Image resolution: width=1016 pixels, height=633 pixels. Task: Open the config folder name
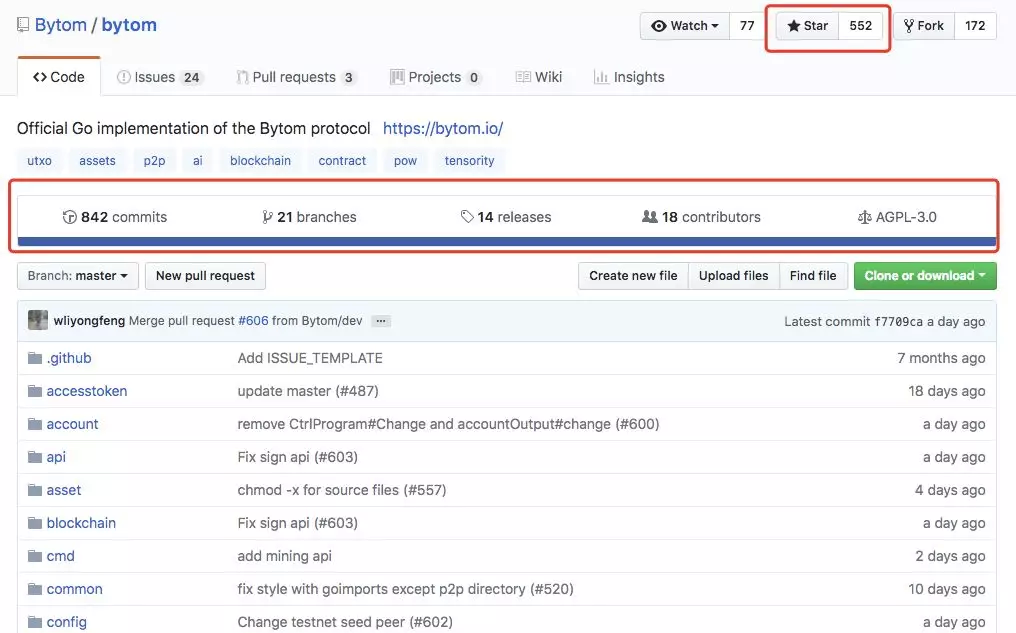click(67, 623)
